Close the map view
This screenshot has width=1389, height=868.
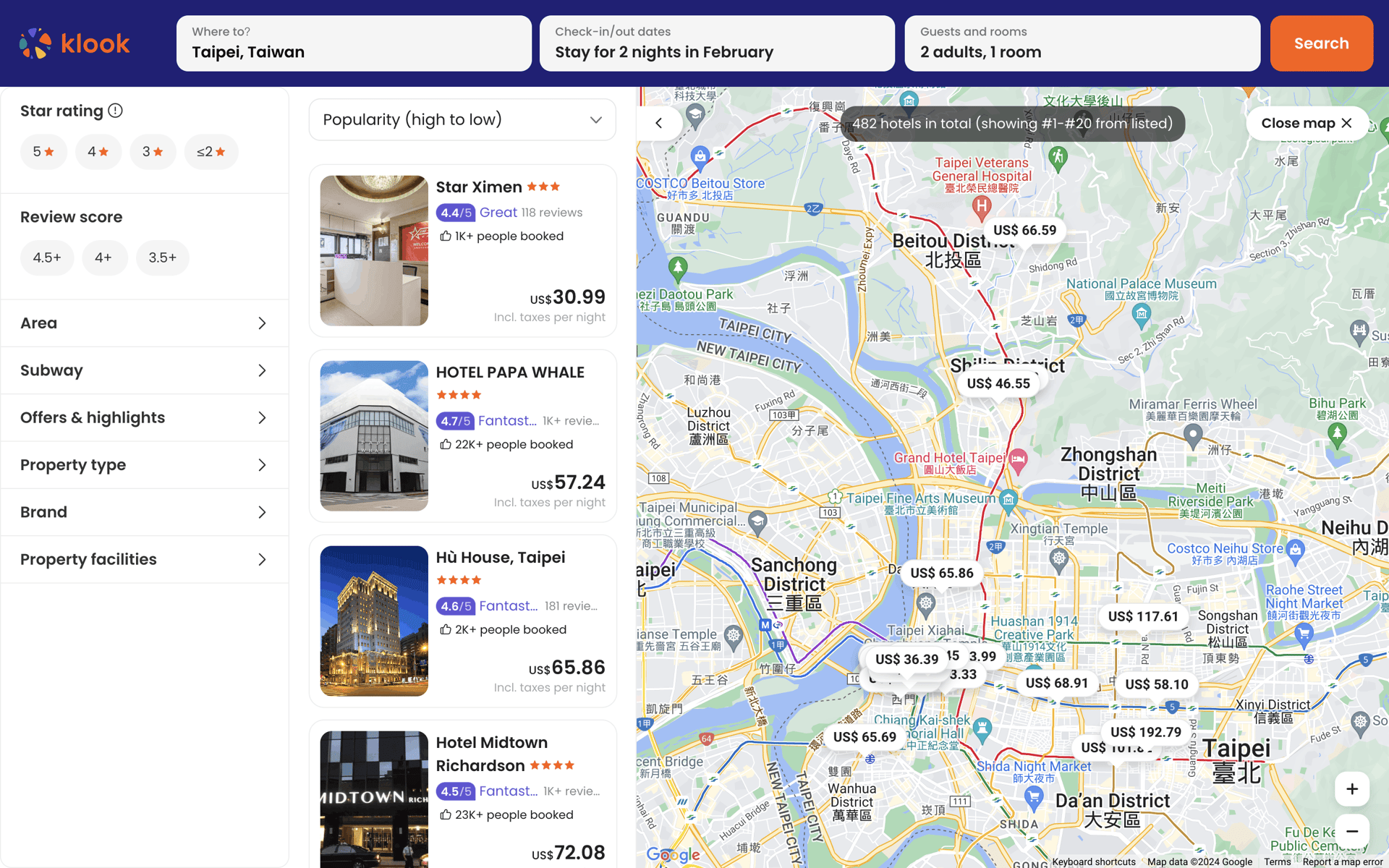pos(1307,123)
